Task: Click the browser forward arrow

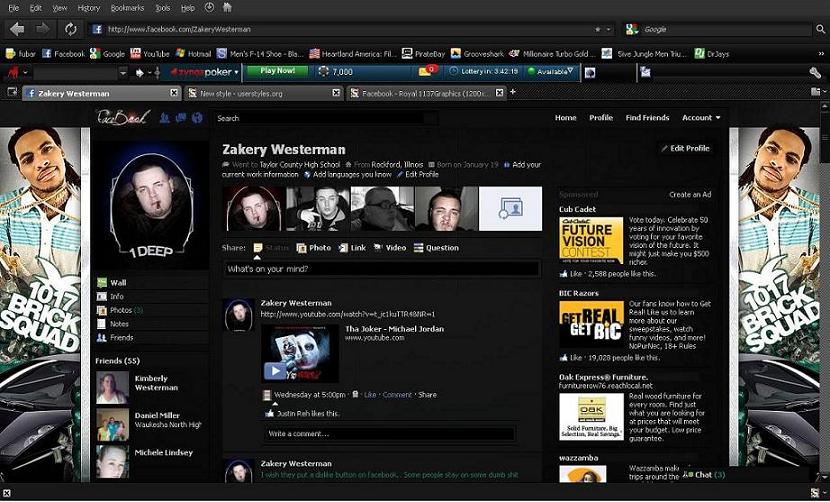Action: (42, 29)
